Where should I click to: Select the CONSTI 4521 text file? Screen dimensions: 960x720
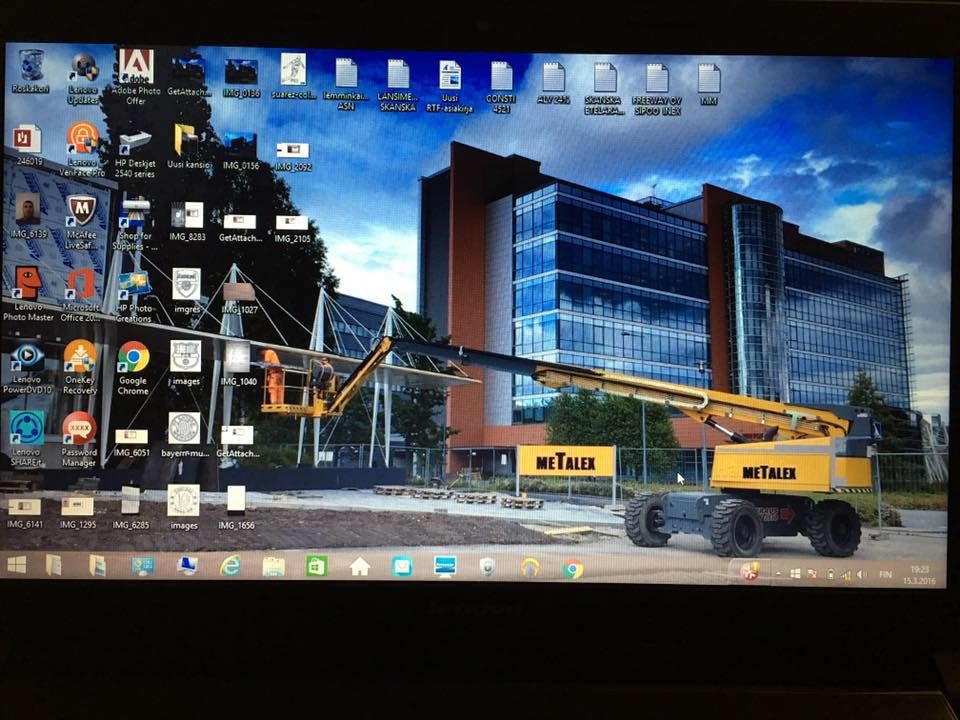coord(501,87)
